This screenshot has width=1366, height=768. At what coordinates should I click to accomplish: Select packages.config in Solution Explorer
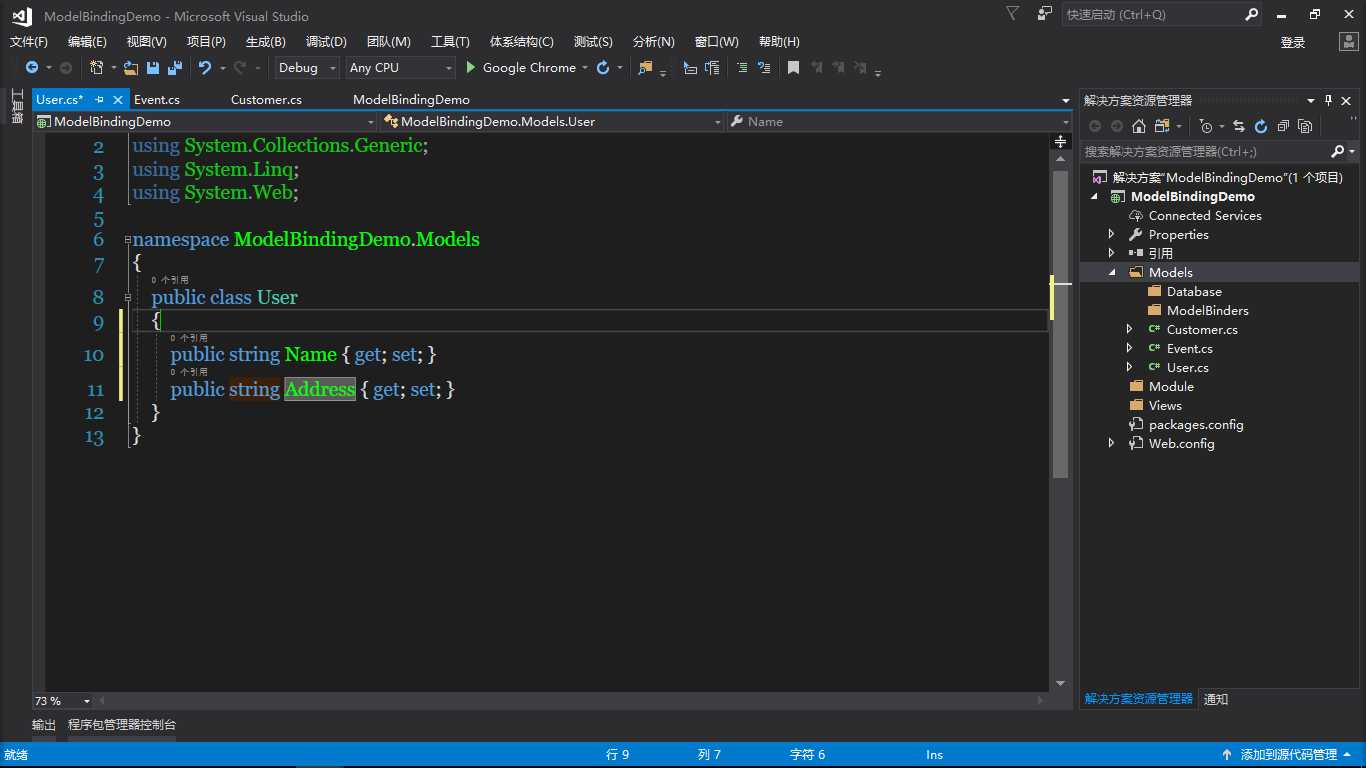click(1196, 425)
